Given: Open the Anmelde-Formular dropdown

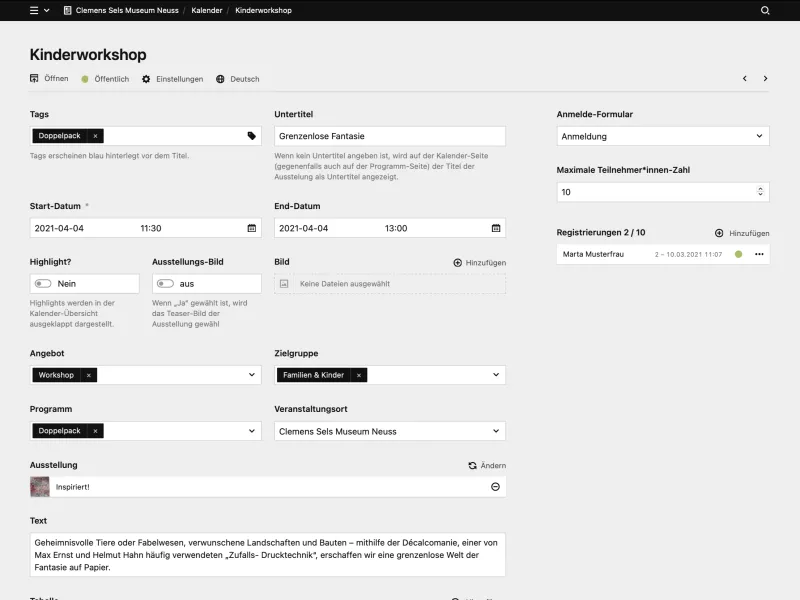Looking at the screenshot, I should pos(662,135).
